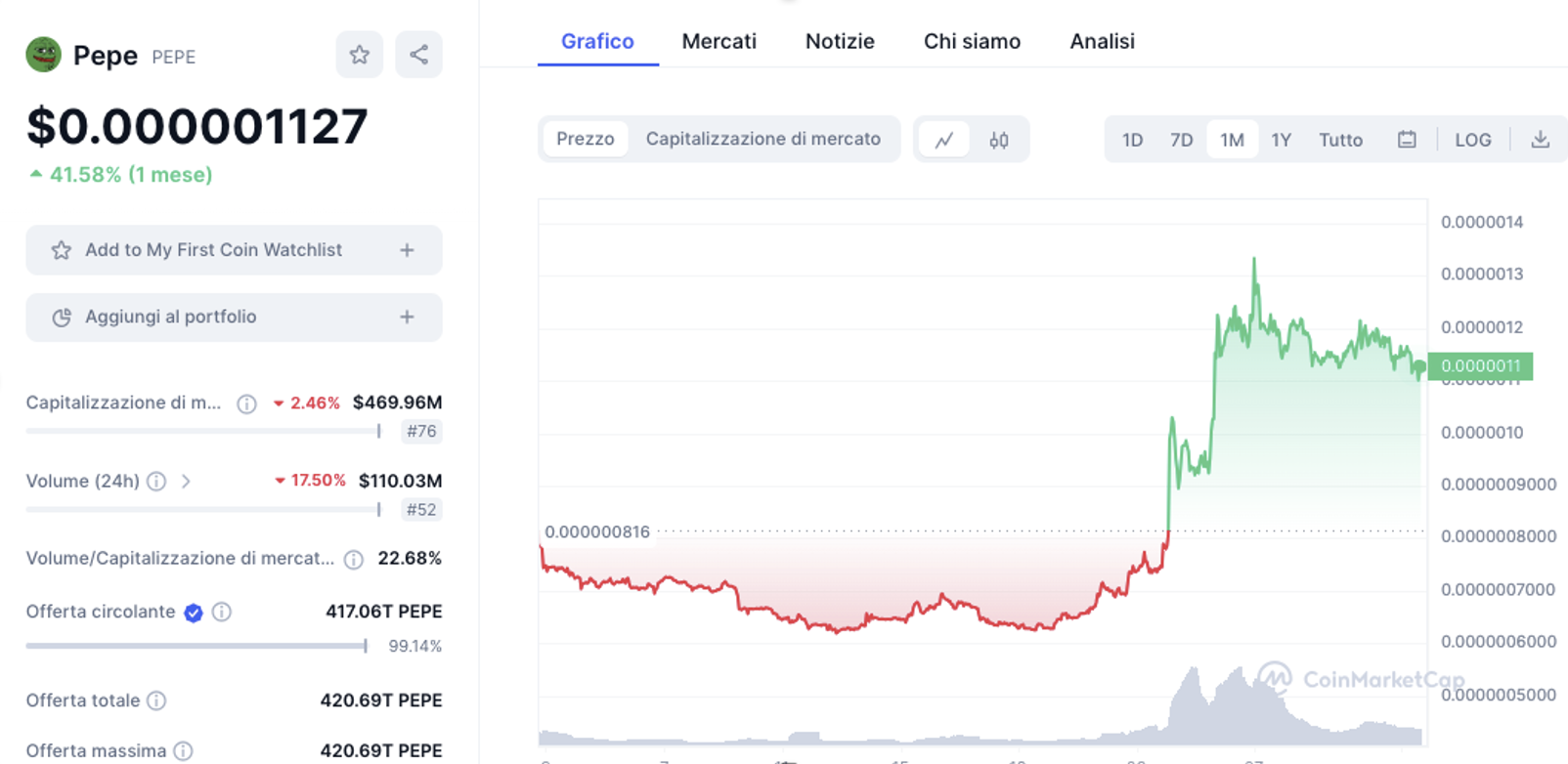Select the candlestick chart view icon

point(998,140)
